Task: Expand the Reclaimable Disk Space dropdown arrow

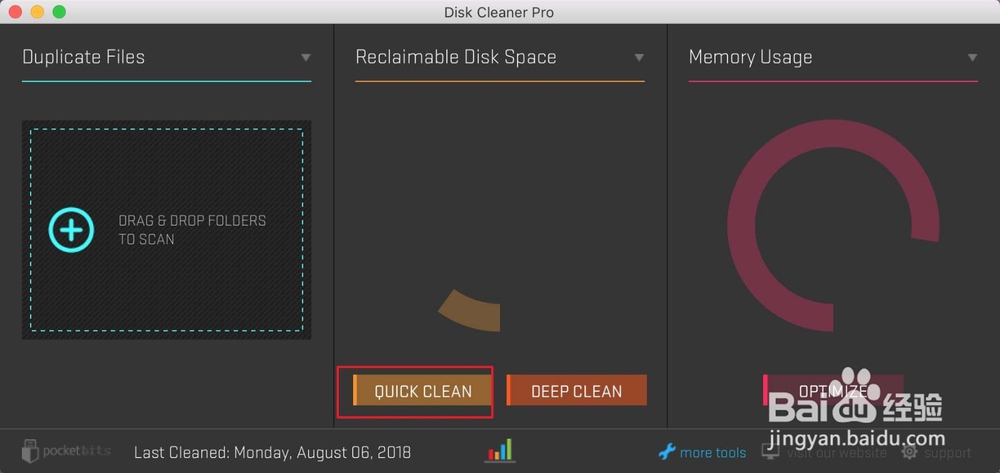Action: (639, 58)
